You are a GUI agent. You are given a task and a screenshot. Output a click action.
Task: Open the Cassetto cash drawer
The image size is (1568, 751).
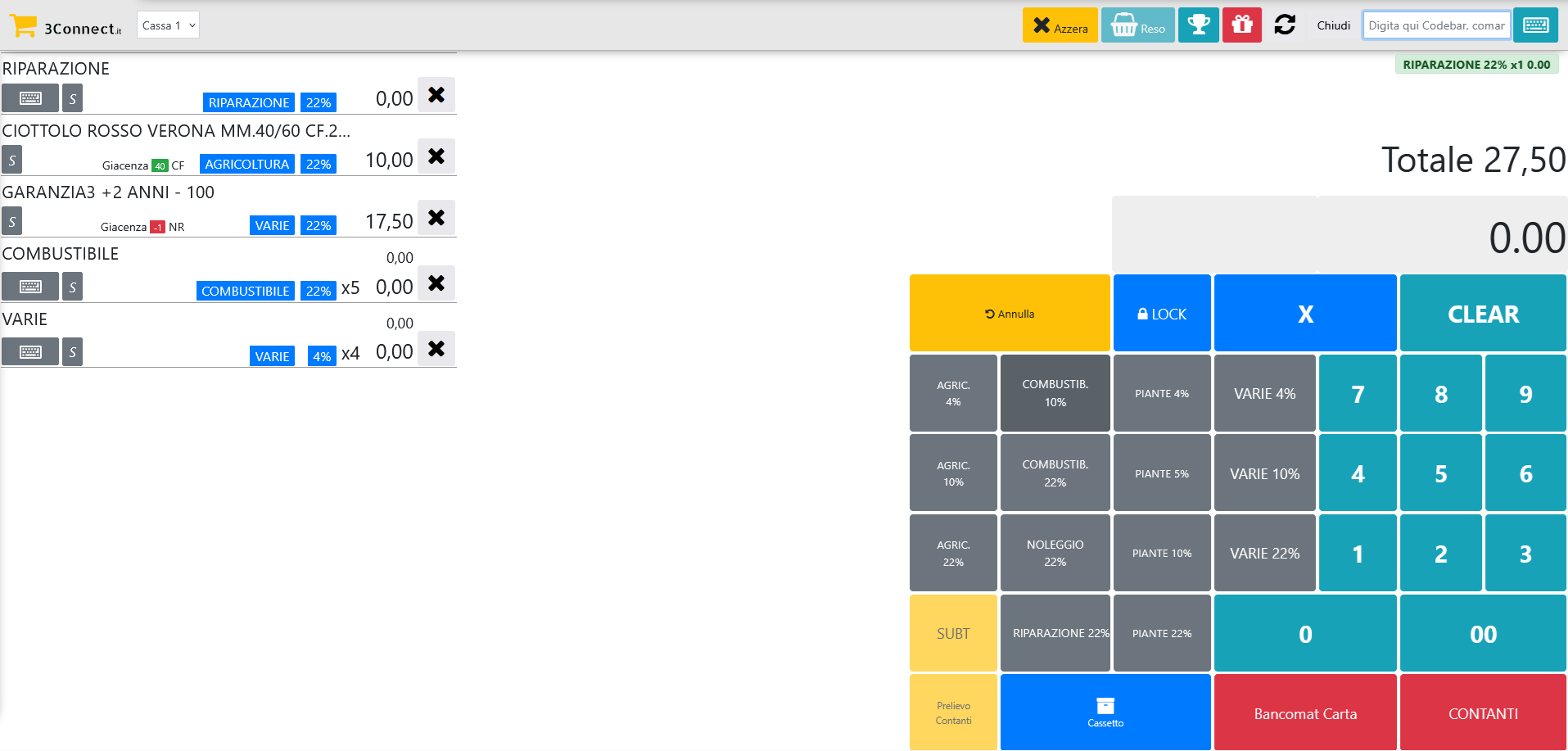pyautogui.click(x=1105, y=712)
